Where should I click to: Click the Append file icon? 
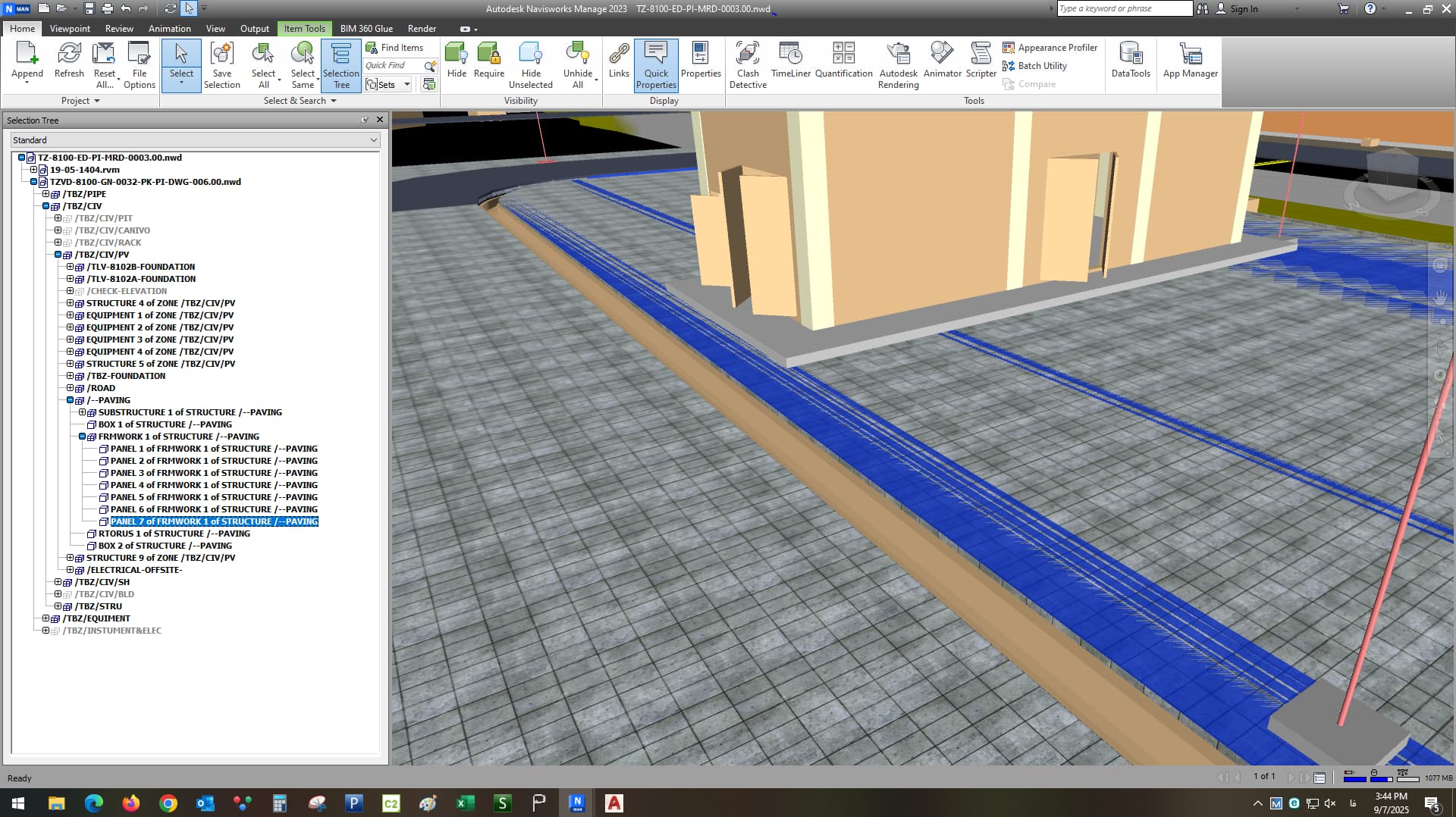pos(27,61)
